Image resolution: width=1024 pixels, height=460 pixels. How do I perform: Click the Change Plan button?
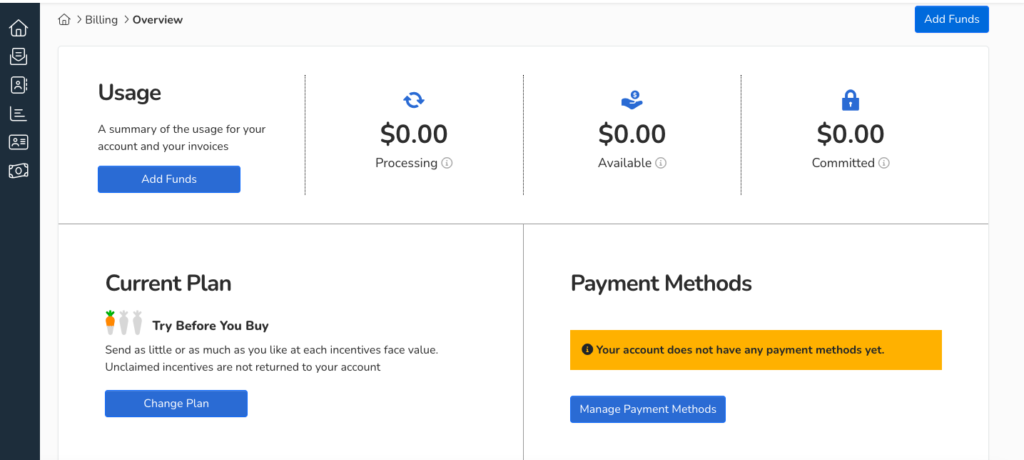point(176,404)
